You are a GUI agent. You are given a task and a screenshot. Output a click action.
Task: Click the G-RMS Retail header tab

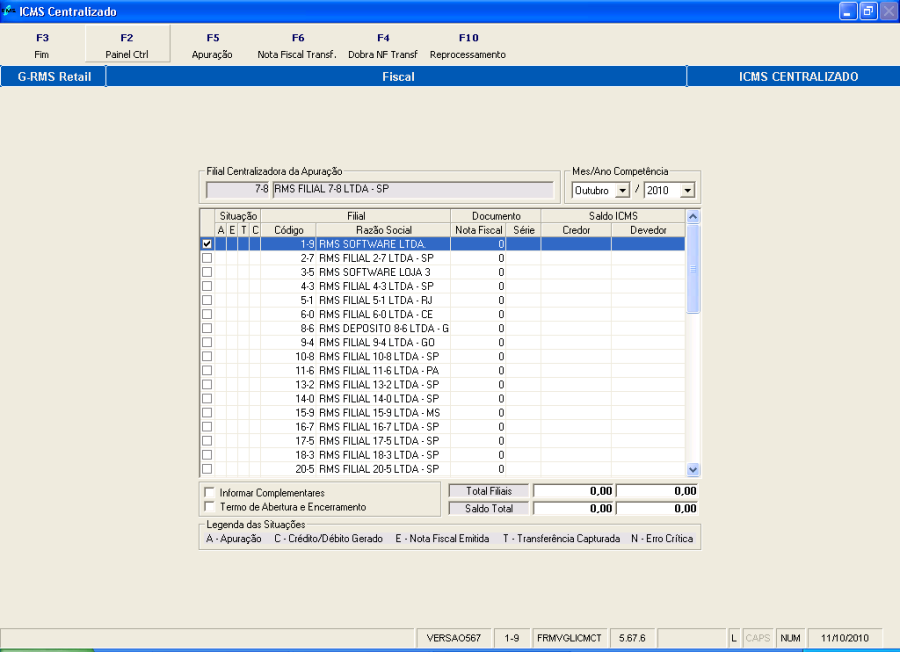tap(54, 76)
